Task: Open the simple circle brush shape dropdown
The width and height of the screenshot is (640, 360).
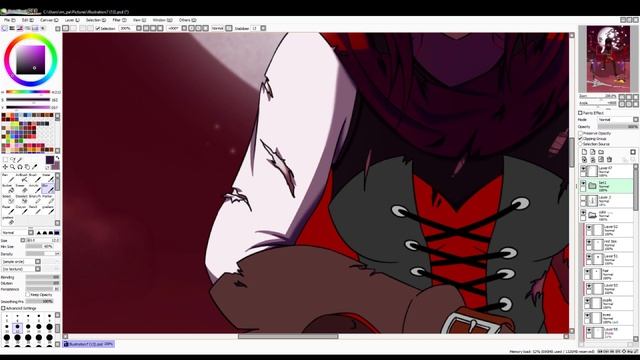Action: (x=21, y=262)
